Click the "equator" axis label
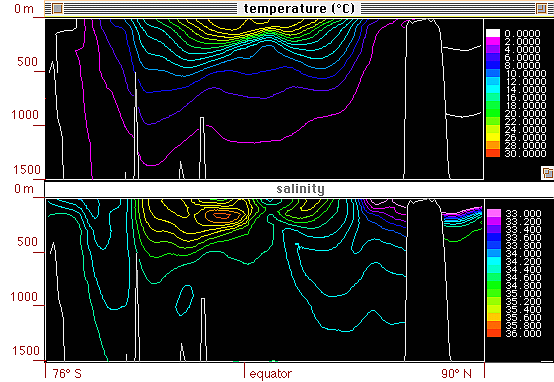The width and height of the screenshot is (554, 382). (x=271, y=374)
